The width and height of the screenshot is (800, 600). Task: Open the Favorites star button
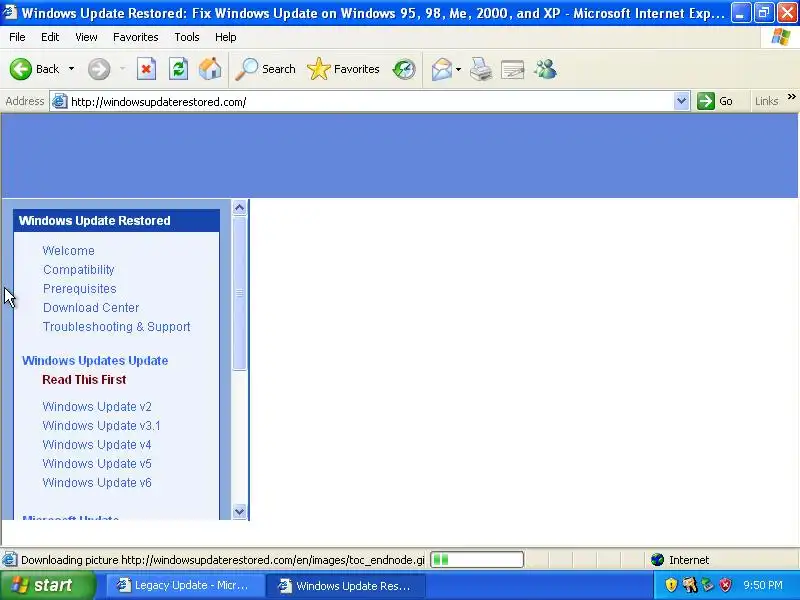[x=343, y=69]
